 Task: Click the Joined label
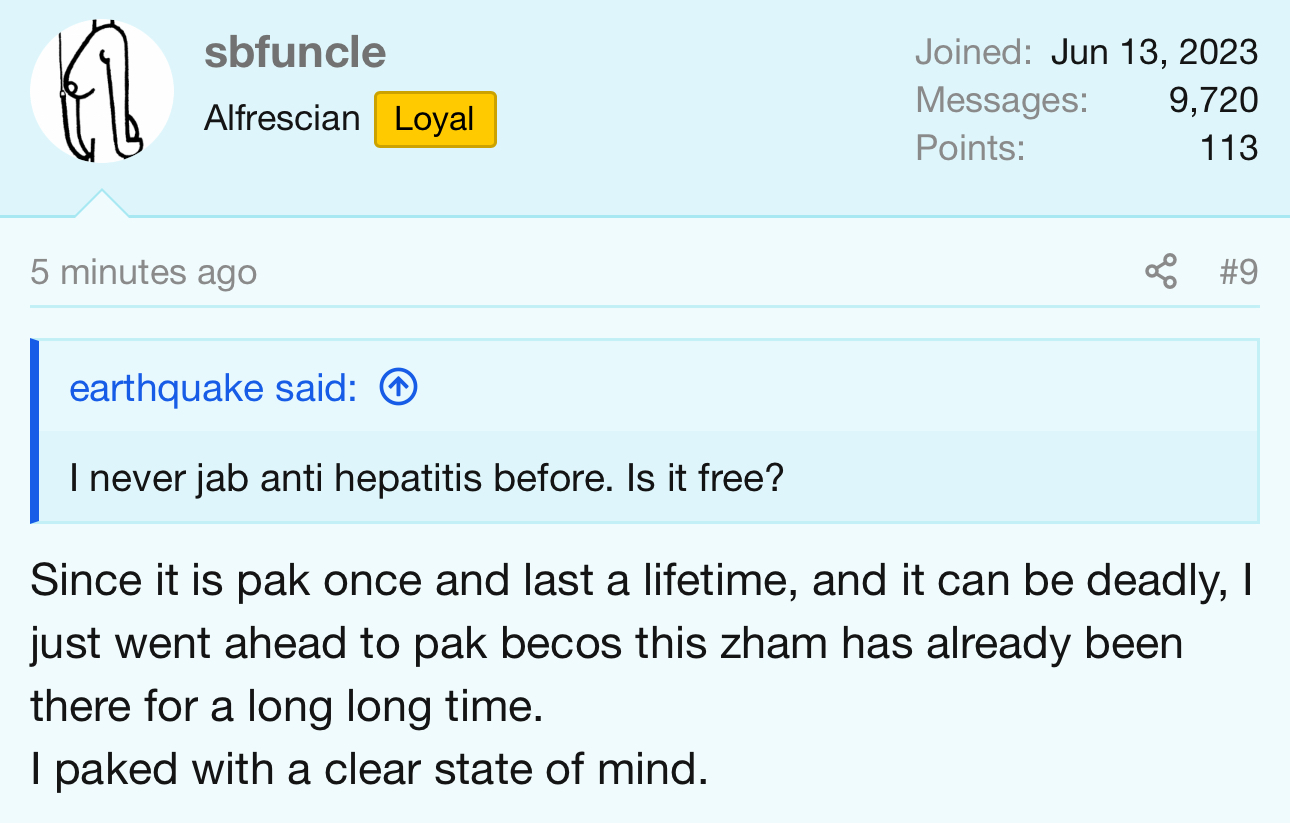point(972,52)
